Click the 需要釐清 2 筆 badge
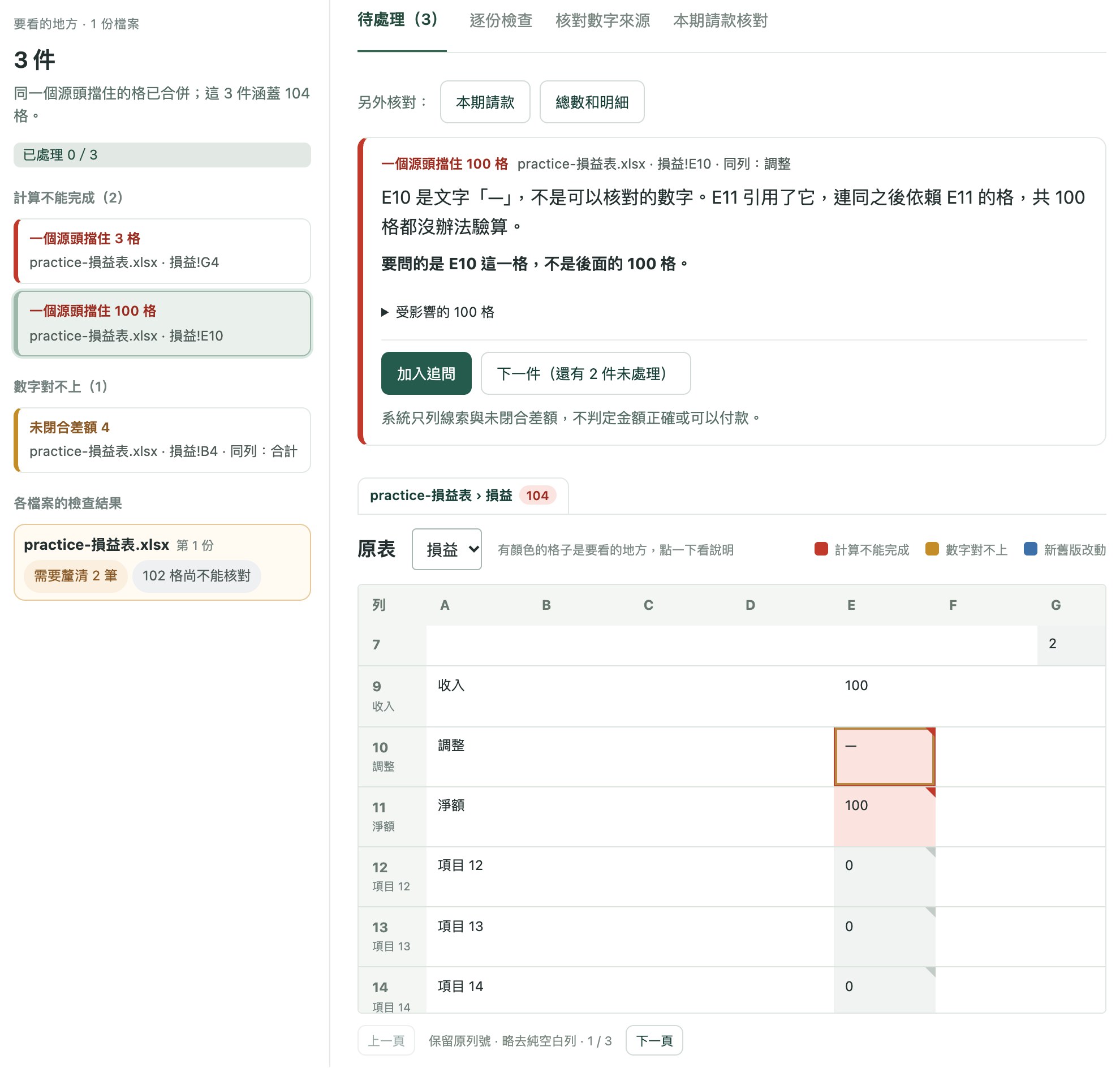The image size is (1120, 1068). [x=76, y=576]
